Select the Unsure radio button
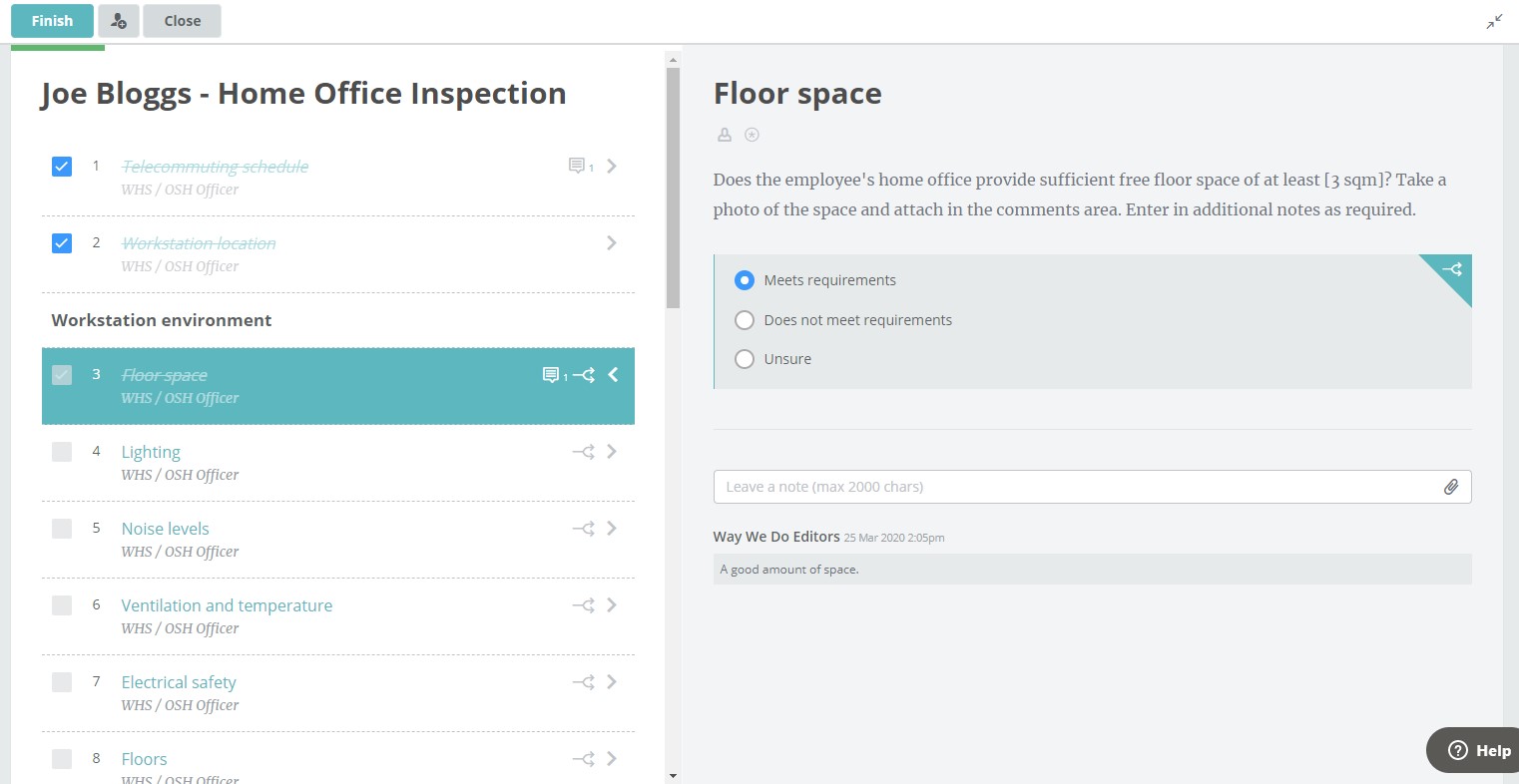The image size is (1519, 784). click(745, 358)
